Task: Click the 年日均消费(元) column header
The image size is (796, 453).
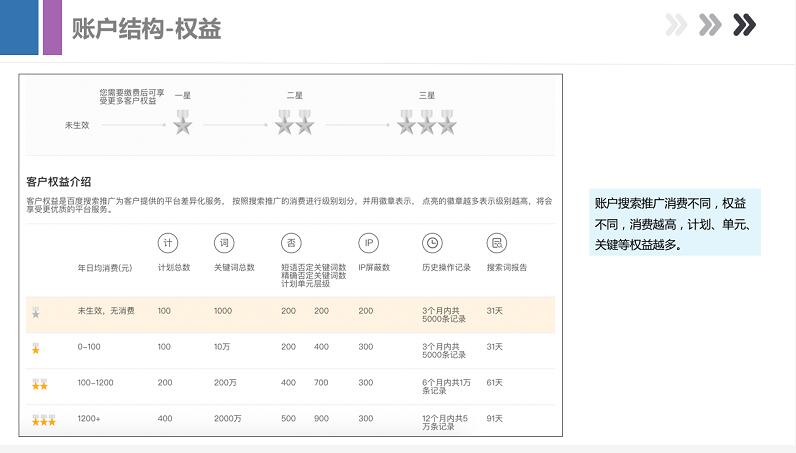Action: click(x=106, y=268)
